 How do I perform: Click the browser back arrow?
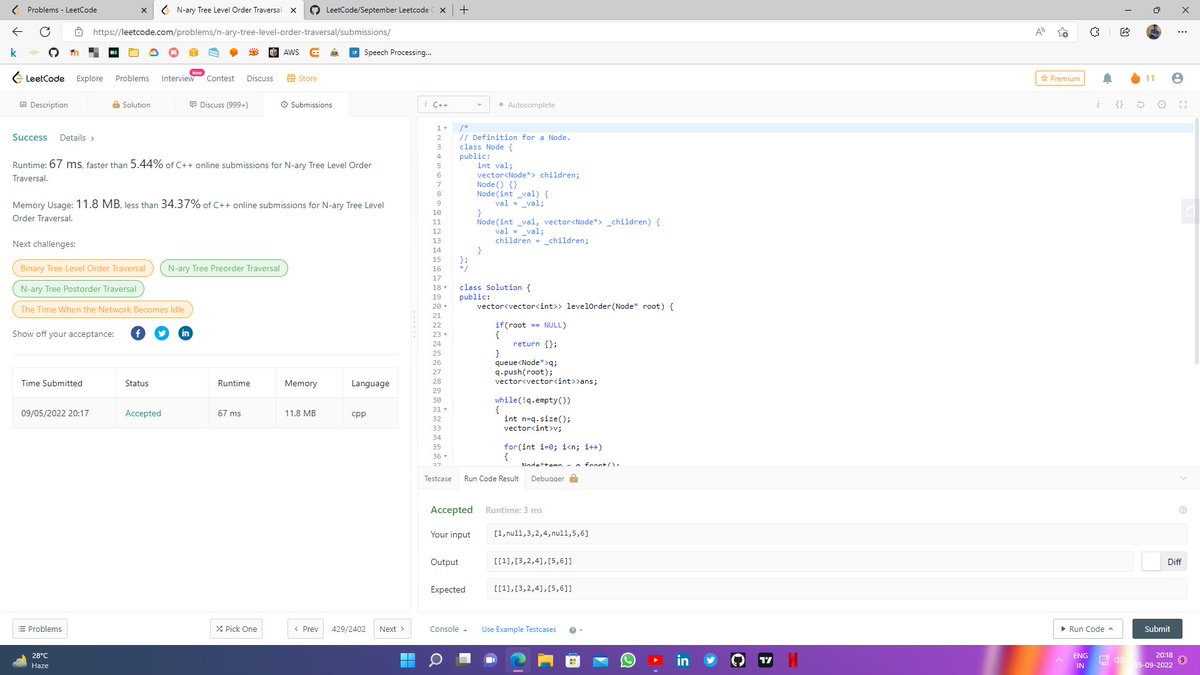[17, 32]
